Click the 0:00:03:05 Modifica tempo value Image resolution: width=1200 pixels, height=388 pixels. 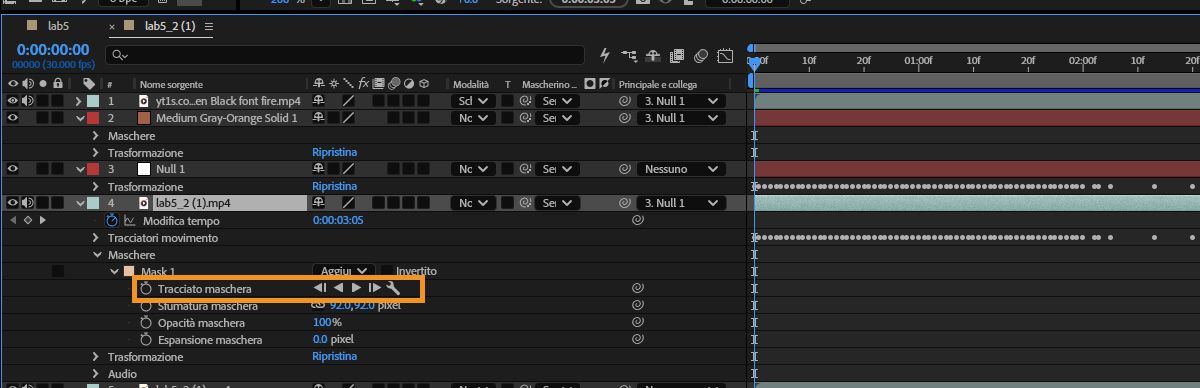pos(338,220)
